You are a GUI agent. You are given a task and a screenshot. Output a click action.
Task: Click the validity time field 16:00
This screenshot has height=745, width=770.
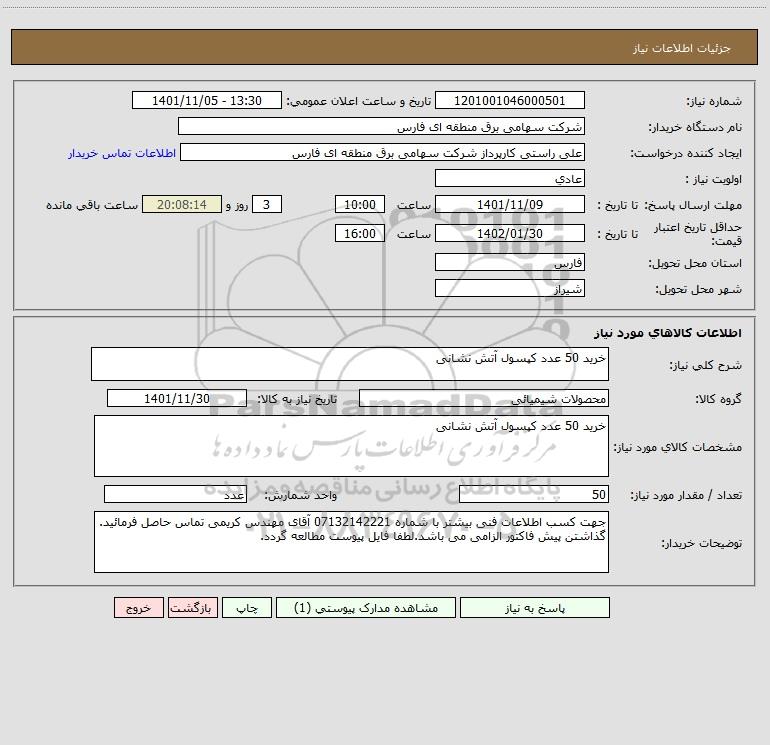click(359, 233)
